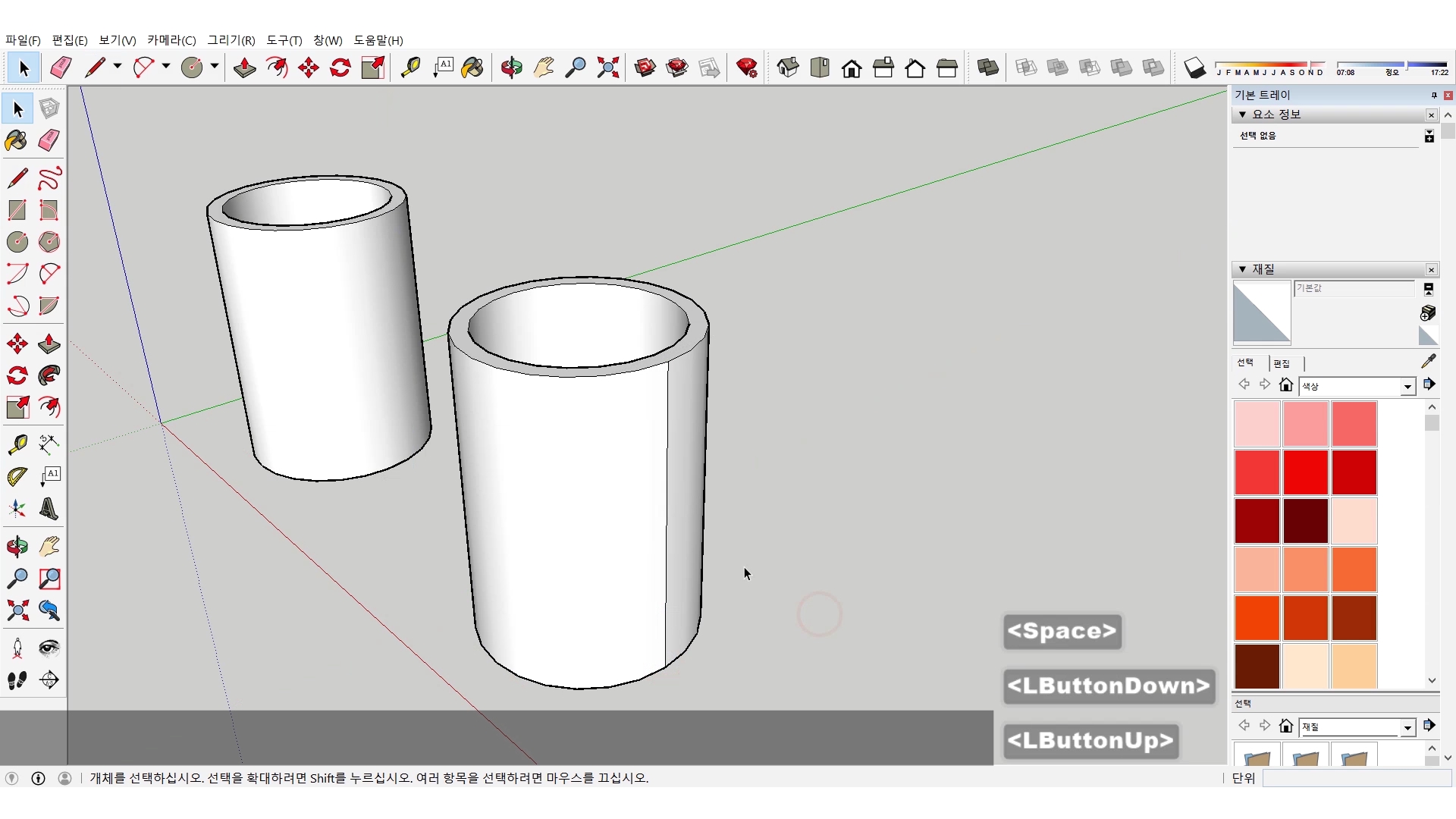Click the Orbit camera tool
1456x819 pixels.
coord(17,547)
